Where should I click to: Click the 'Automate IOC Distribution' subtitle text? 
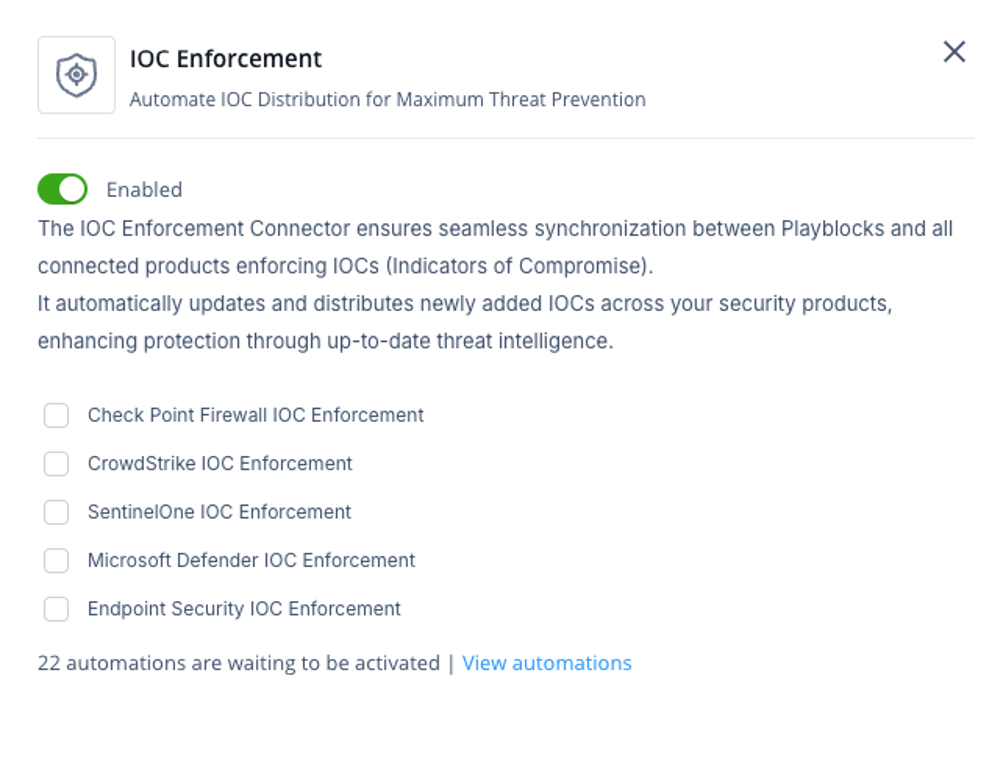pos(388,100)
